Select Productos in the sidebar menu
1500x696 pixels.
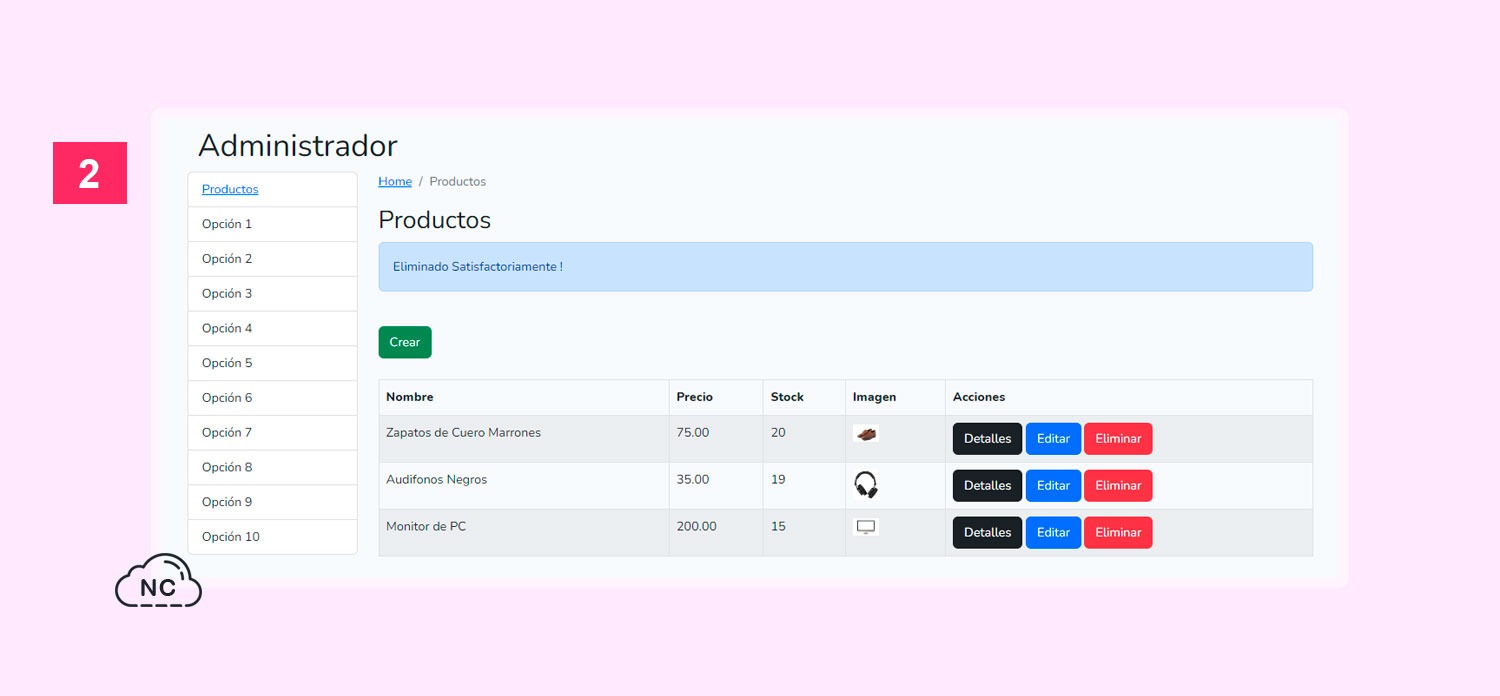pos(230,189)
